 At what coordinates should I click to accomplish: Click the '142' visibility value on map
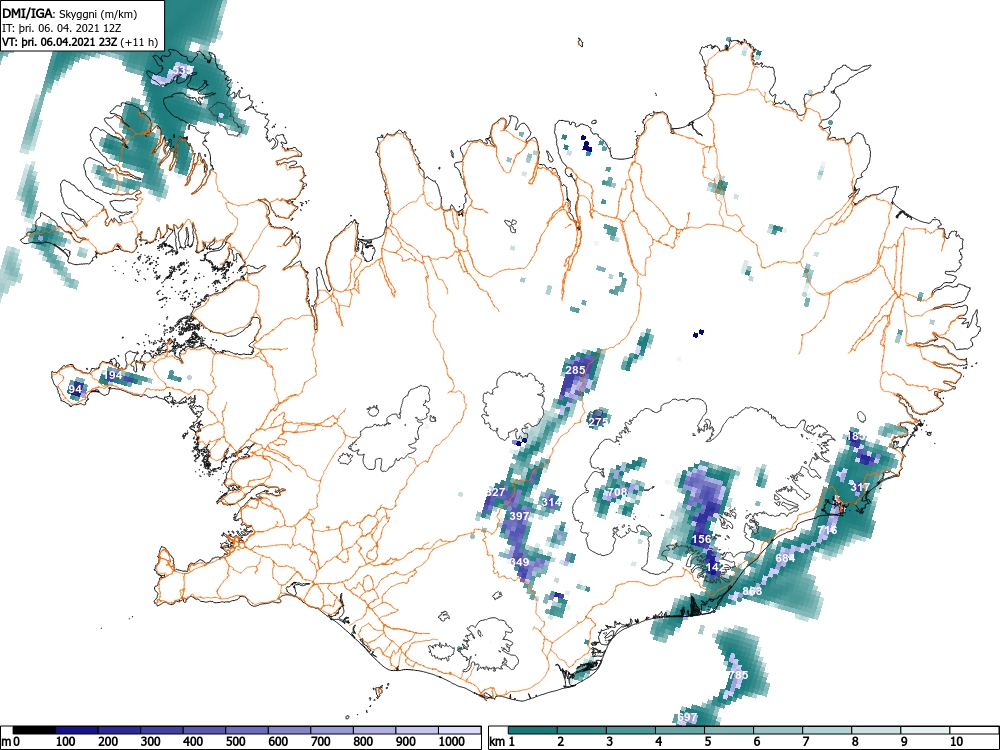715,567
